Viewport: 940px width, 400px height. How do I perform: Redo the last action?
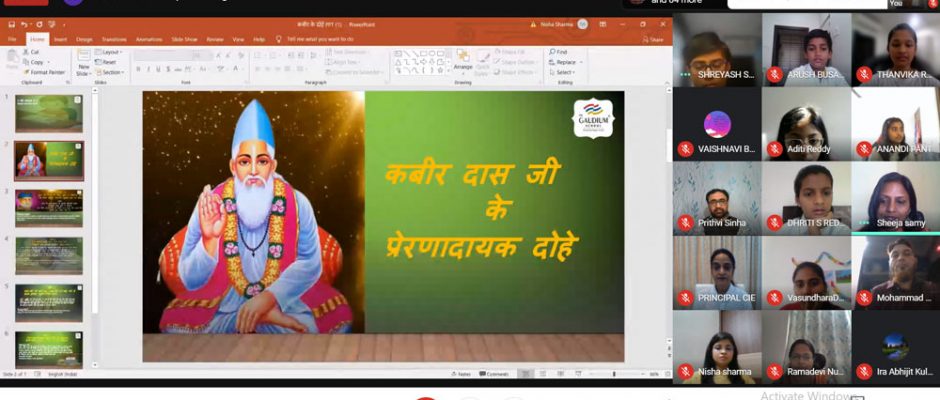tap(39, 25)
